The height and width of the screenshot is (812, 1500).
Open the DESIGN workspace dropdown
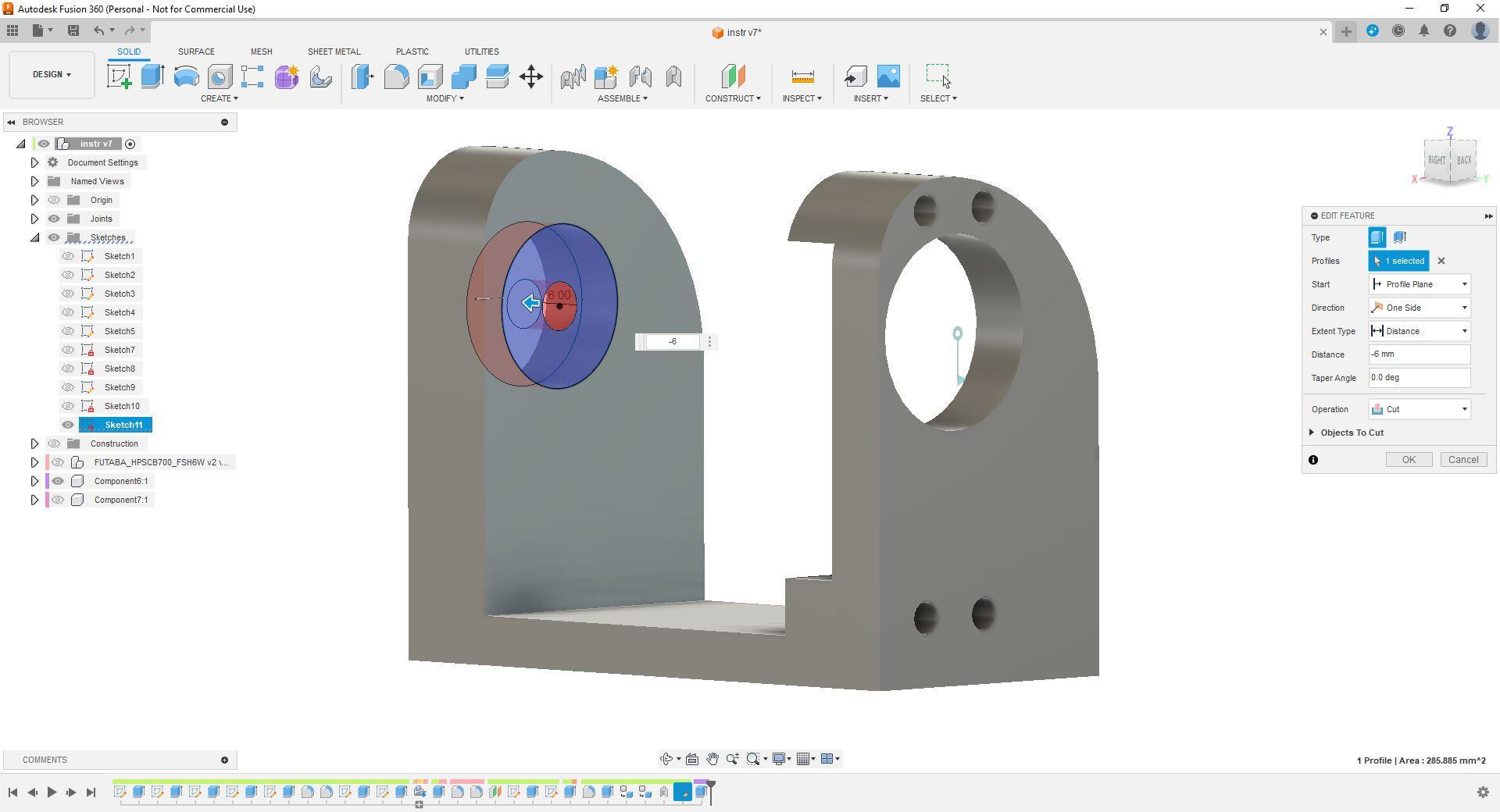[52, 74]
